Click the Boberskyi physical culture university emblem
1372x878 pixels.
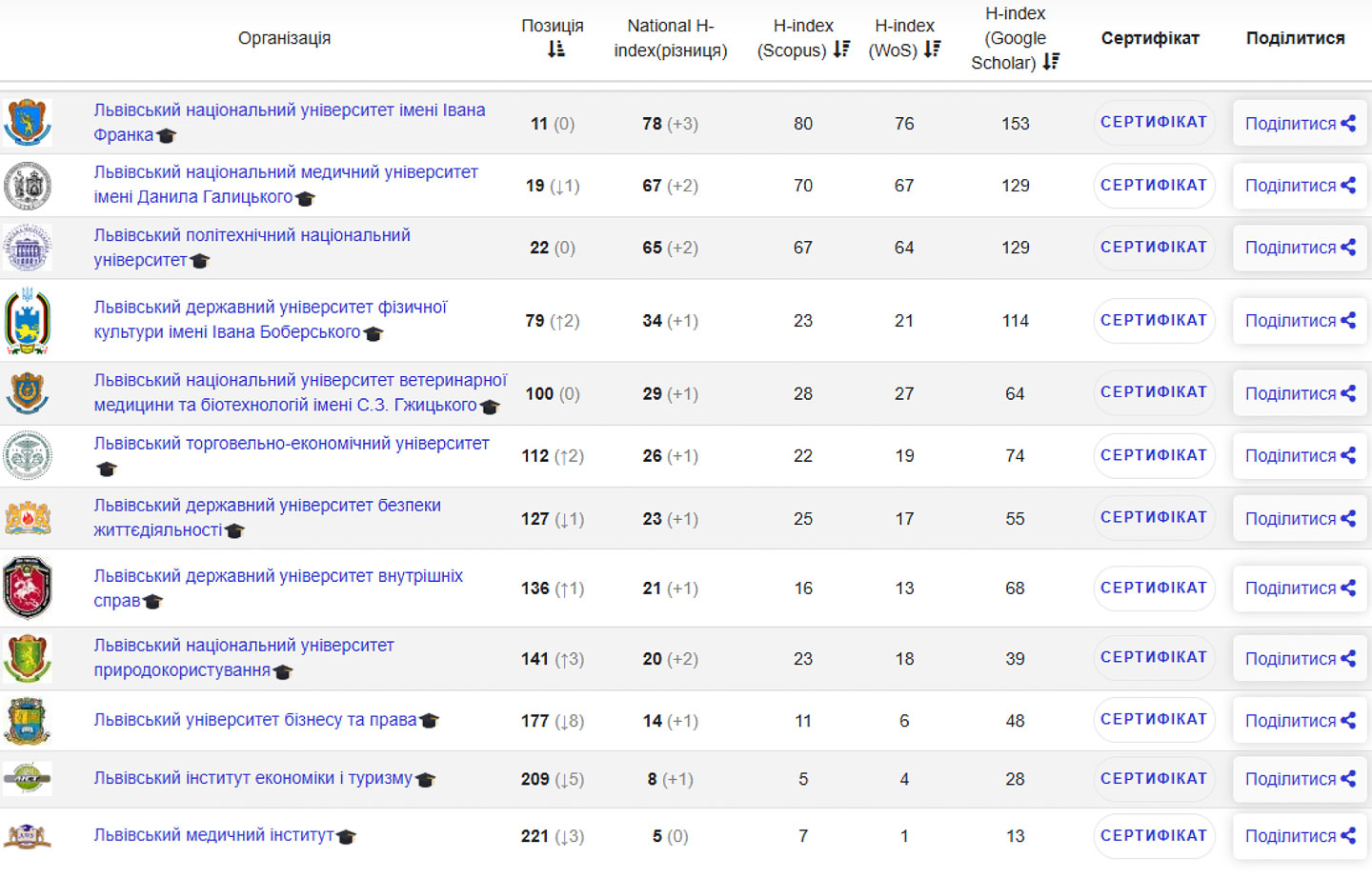point(28,321)
